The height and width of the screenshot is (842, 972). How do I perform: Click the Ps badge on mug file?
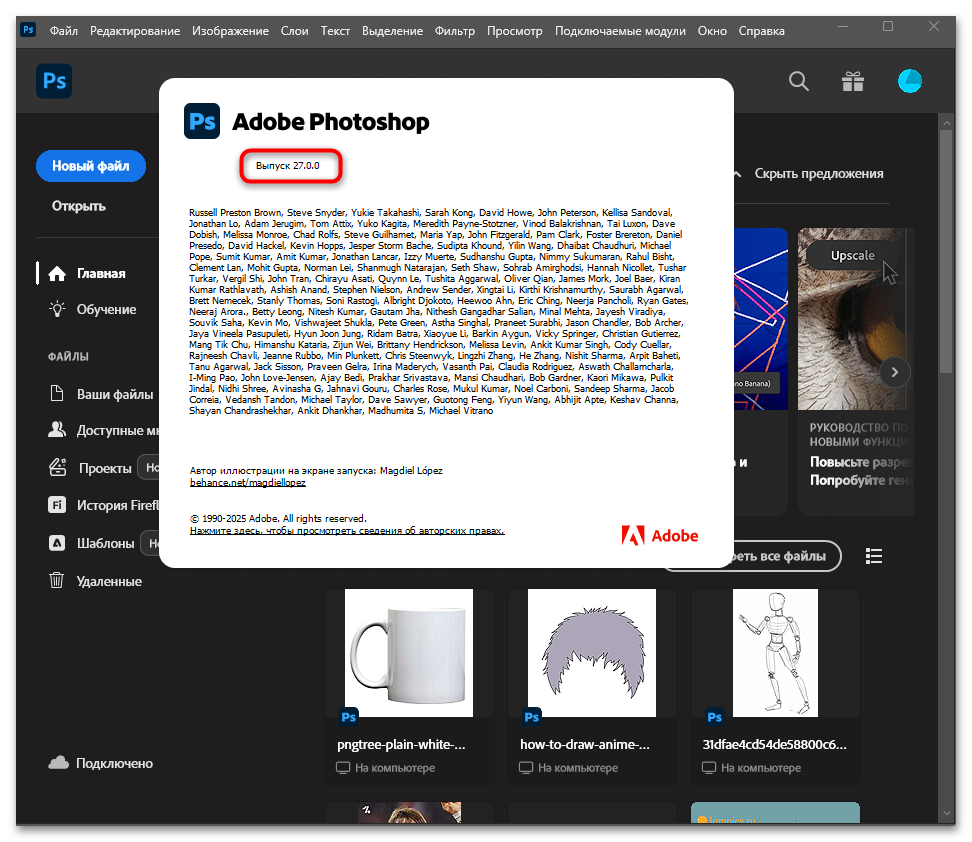pyautogui.click(x=348, y=717)
